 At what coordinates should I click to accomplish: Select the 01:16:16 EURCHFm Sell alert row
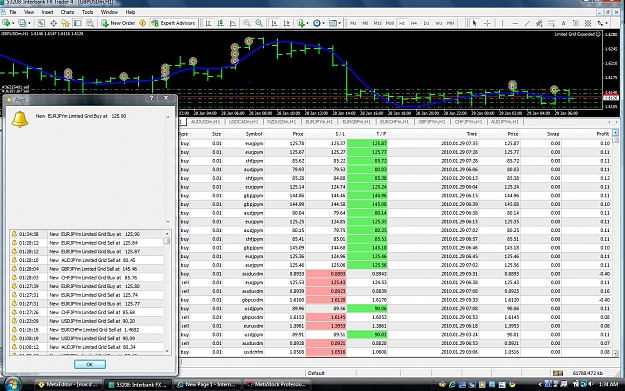pos(86,330)
